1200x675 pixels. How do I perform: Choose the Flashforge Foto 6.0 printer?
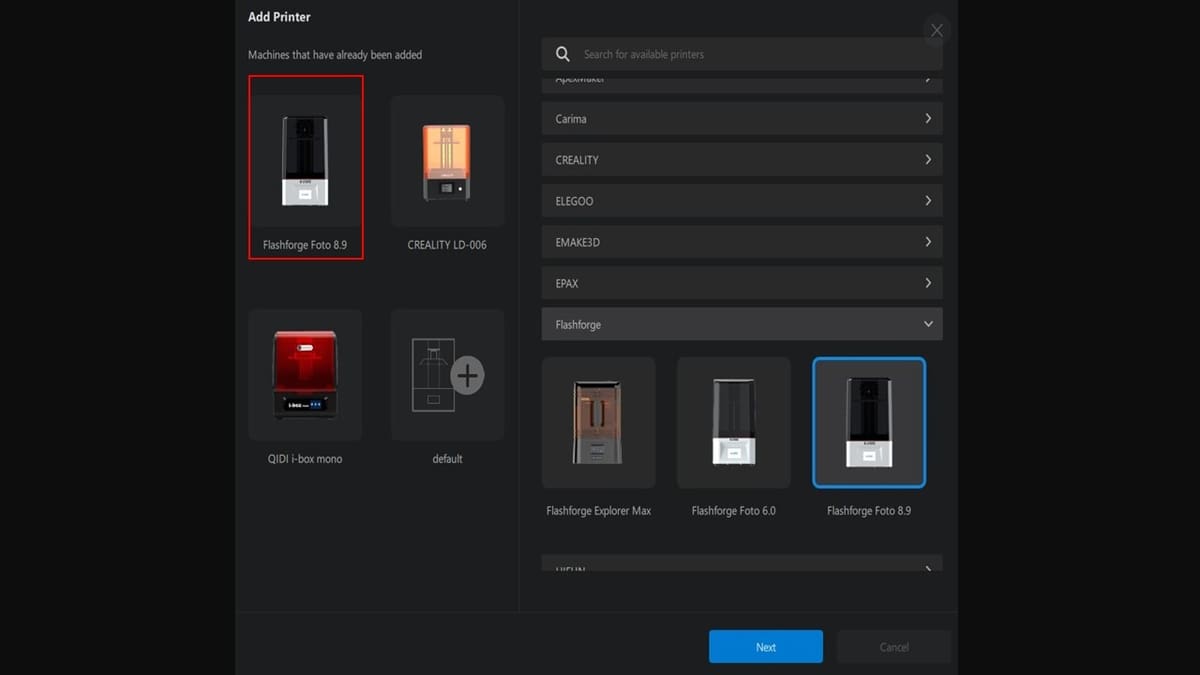tap(734, 422)
